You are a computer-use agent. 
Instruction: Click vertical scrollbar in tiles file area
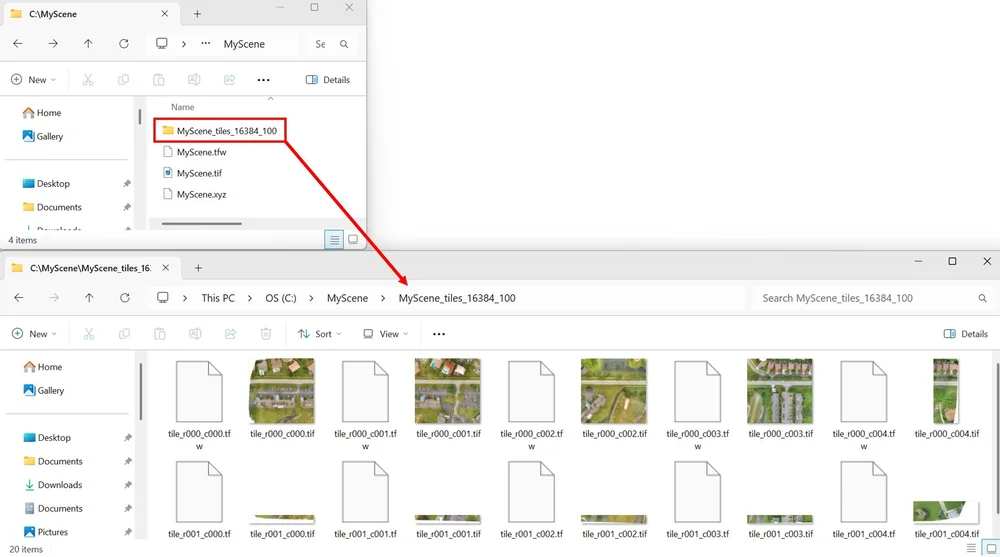point(997,440)
